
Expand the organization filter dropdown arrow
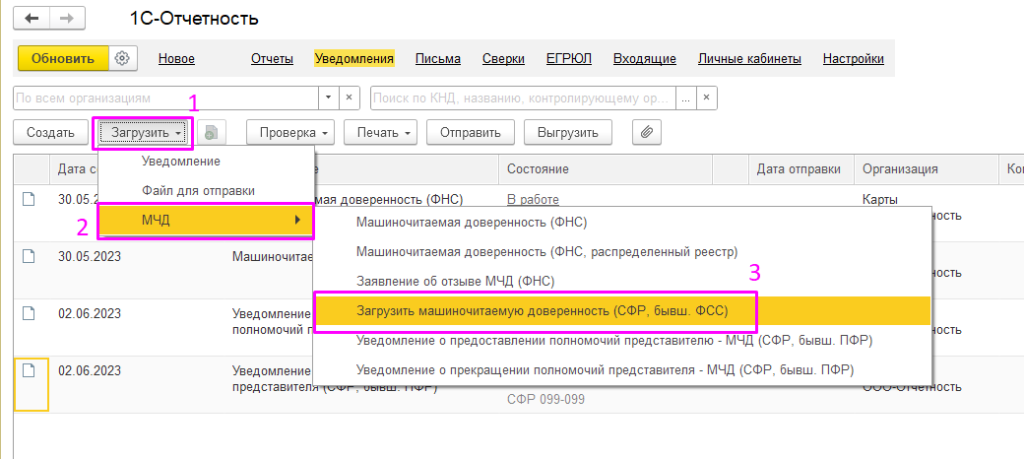pyautogui.click(x=329, y=98)
